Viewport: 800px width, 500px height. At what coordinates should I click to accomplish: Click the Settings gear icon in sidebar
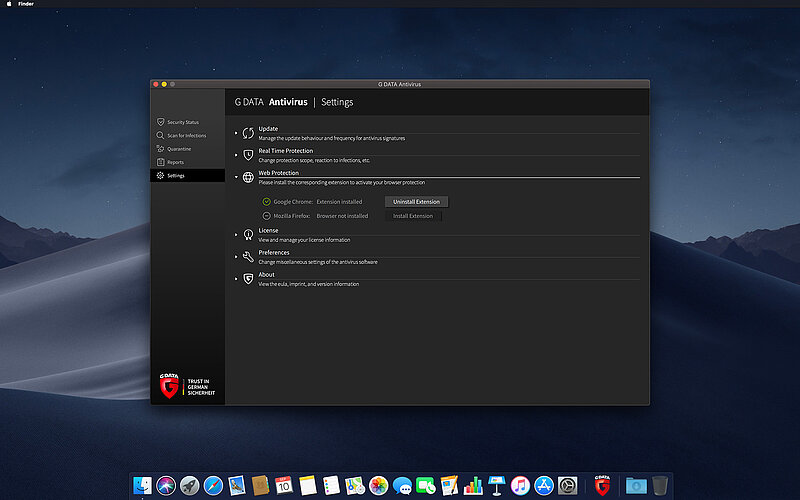[x=160, y=176]
